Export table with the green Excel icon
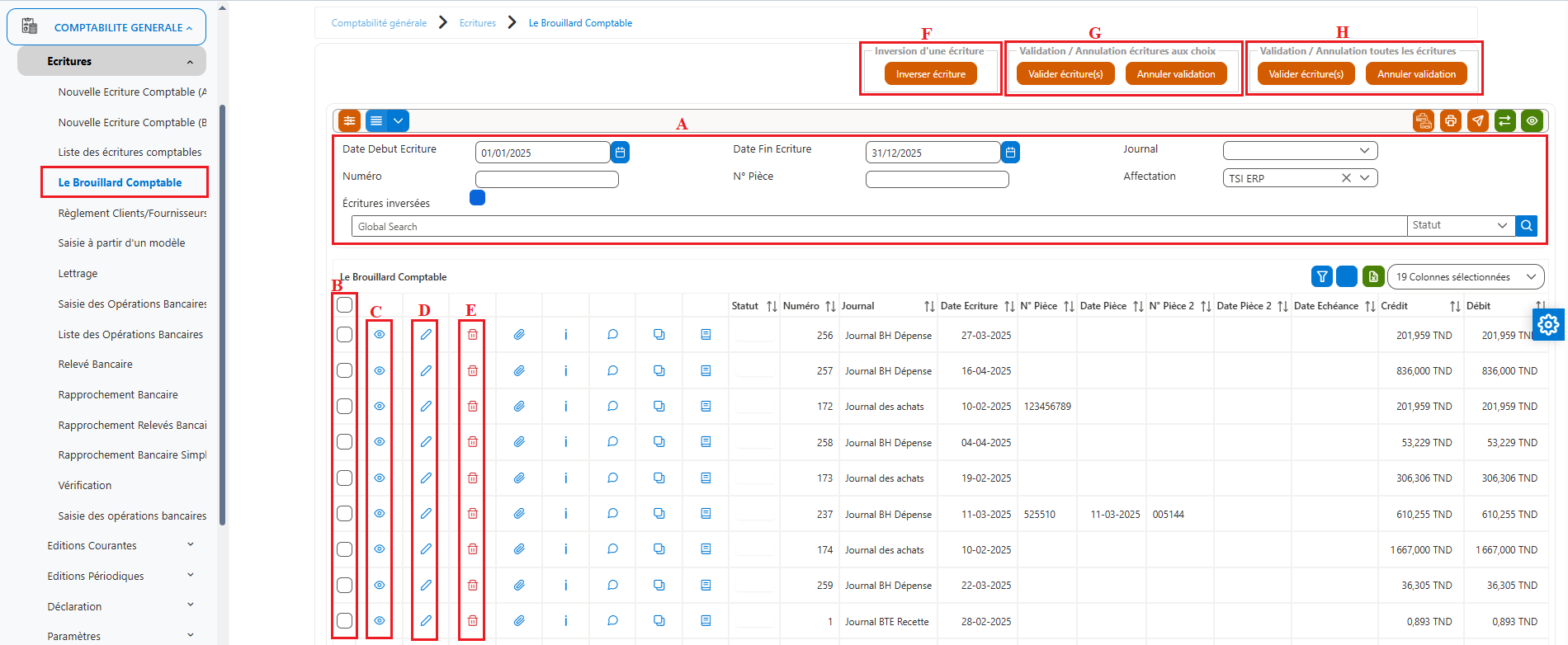 [x=1373, y=277]
